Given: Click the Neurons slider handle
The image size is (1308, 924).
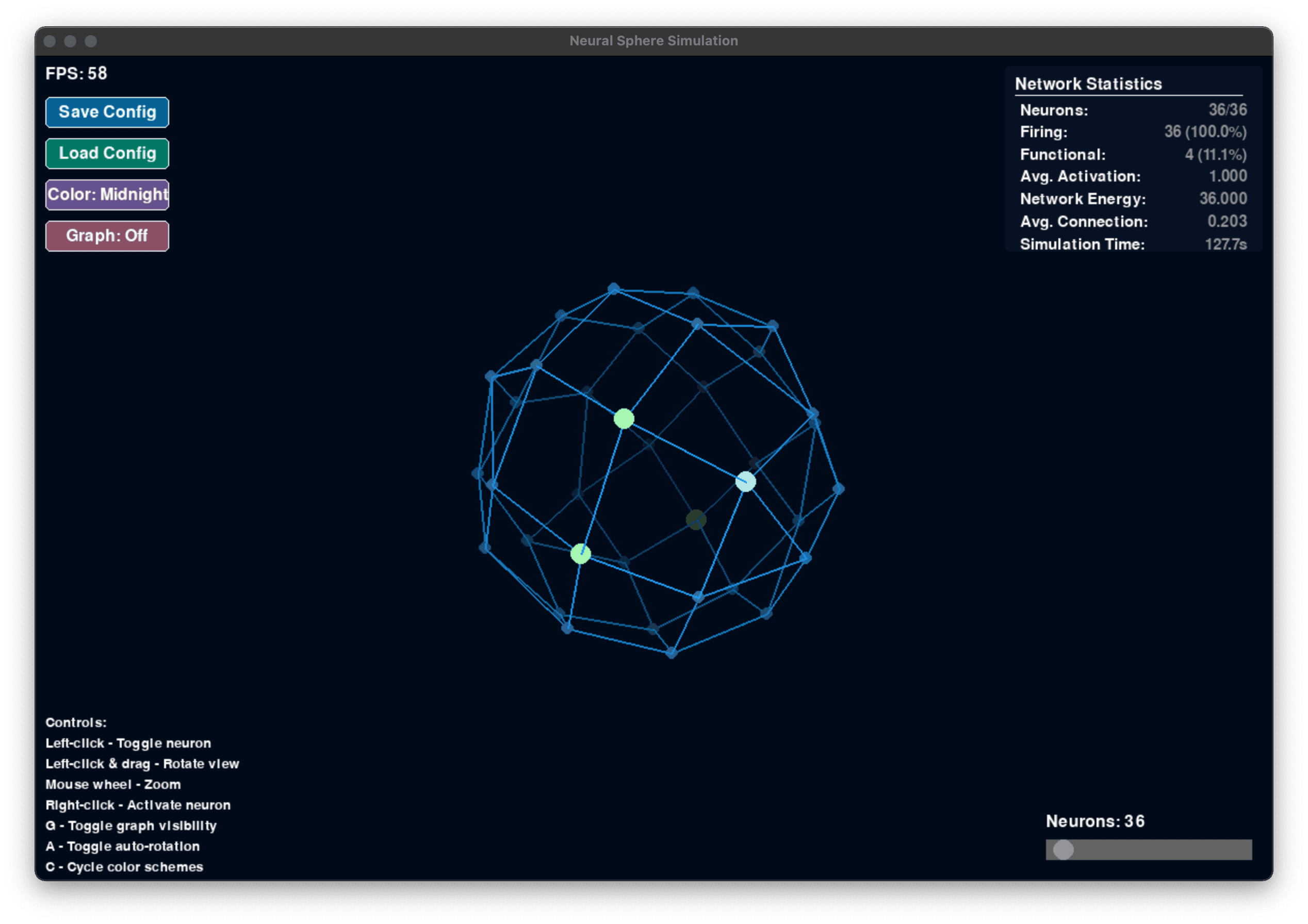Looking at the screenshot, I should [1063, 849].
